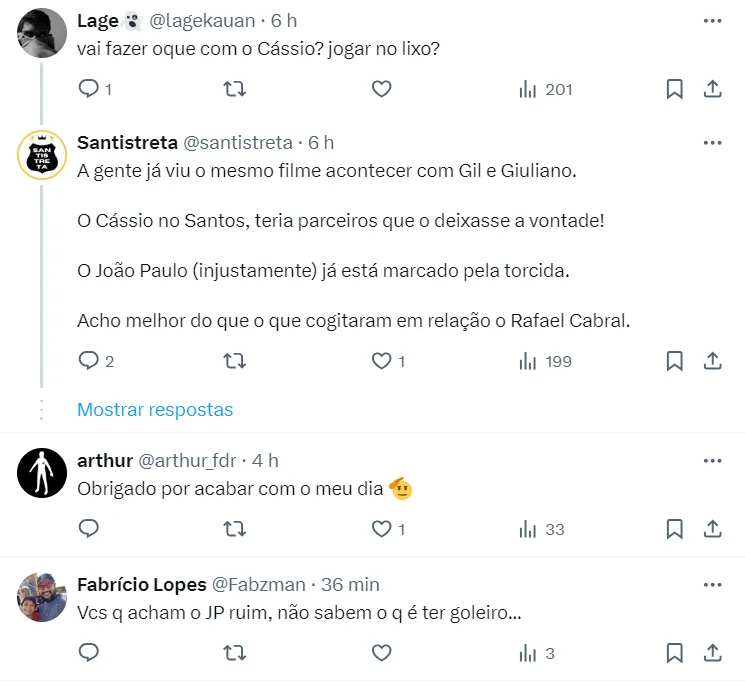This screenshot has height=688, width=745.
Task: Open Santistreta tweet's three-dot menu
Action: click(712, 143)
